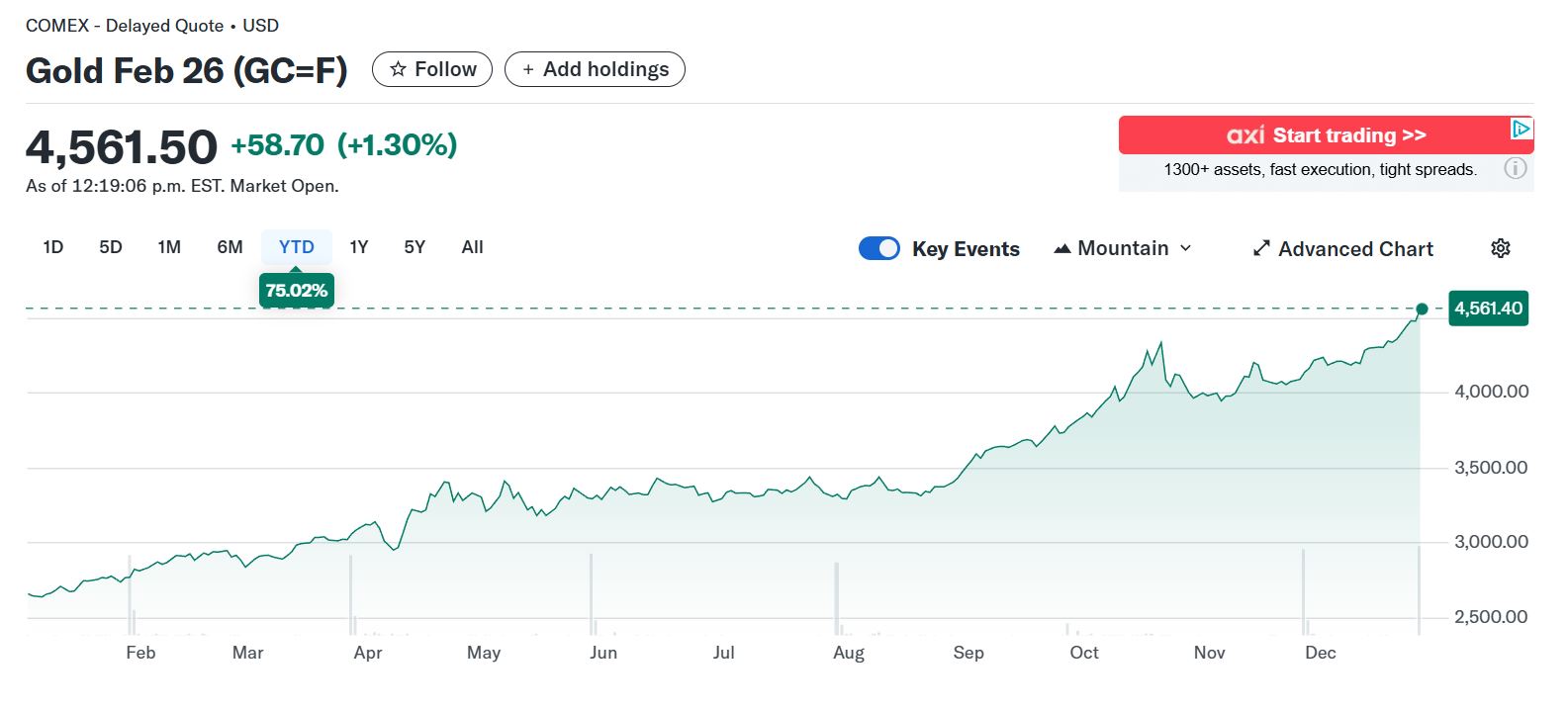The height and width of the screenshot is (711, 1568).
Task: Expand the Mountain chart type dropdown
Action: [1123, 248]
